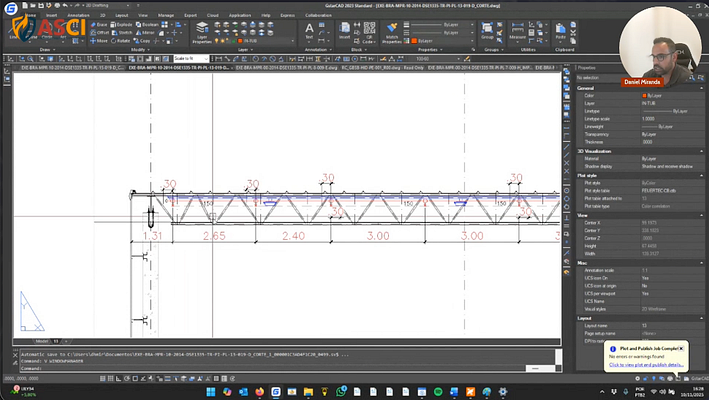Open the View ribbon tab
Image resolution: width=709 pixels, height=400 pixels.
point(143,15)
